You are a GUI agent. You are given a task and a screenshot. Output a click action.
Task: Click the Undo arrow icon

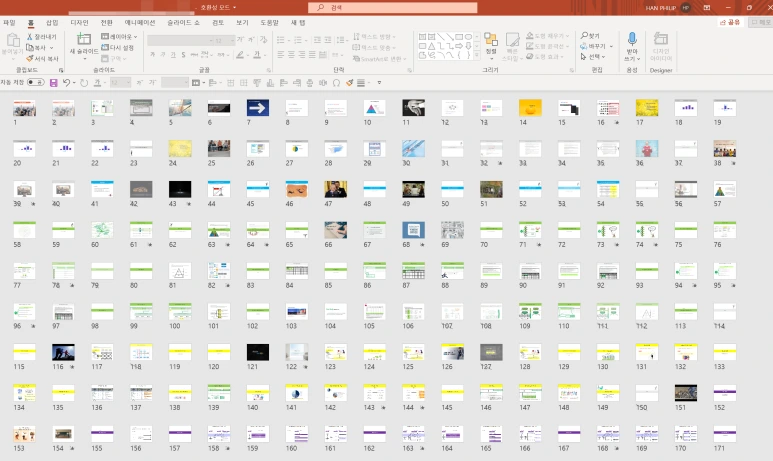pyautogui.click(x=66, y=83)
